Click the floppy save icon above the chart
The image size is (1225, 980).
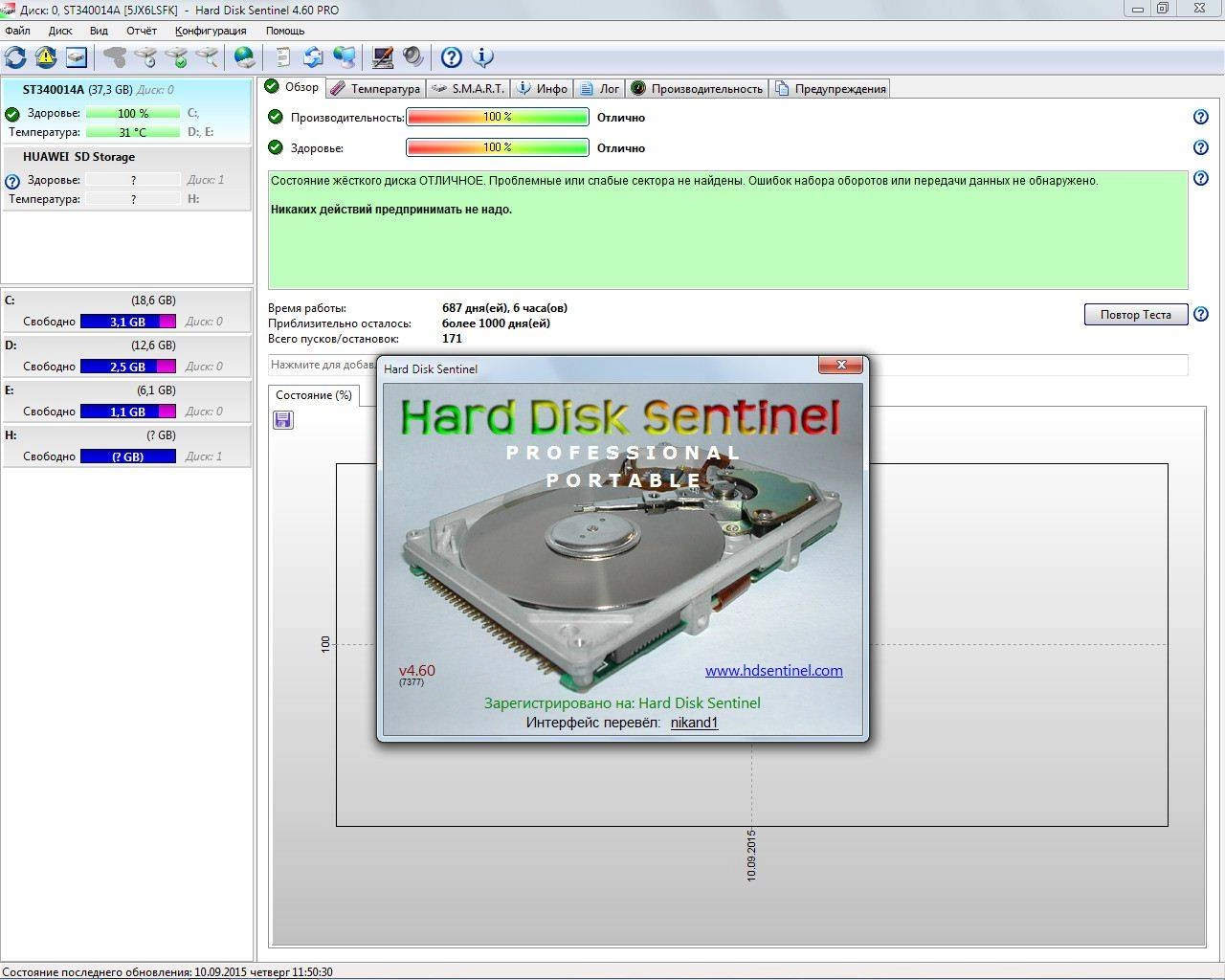[x=283, y=420]
